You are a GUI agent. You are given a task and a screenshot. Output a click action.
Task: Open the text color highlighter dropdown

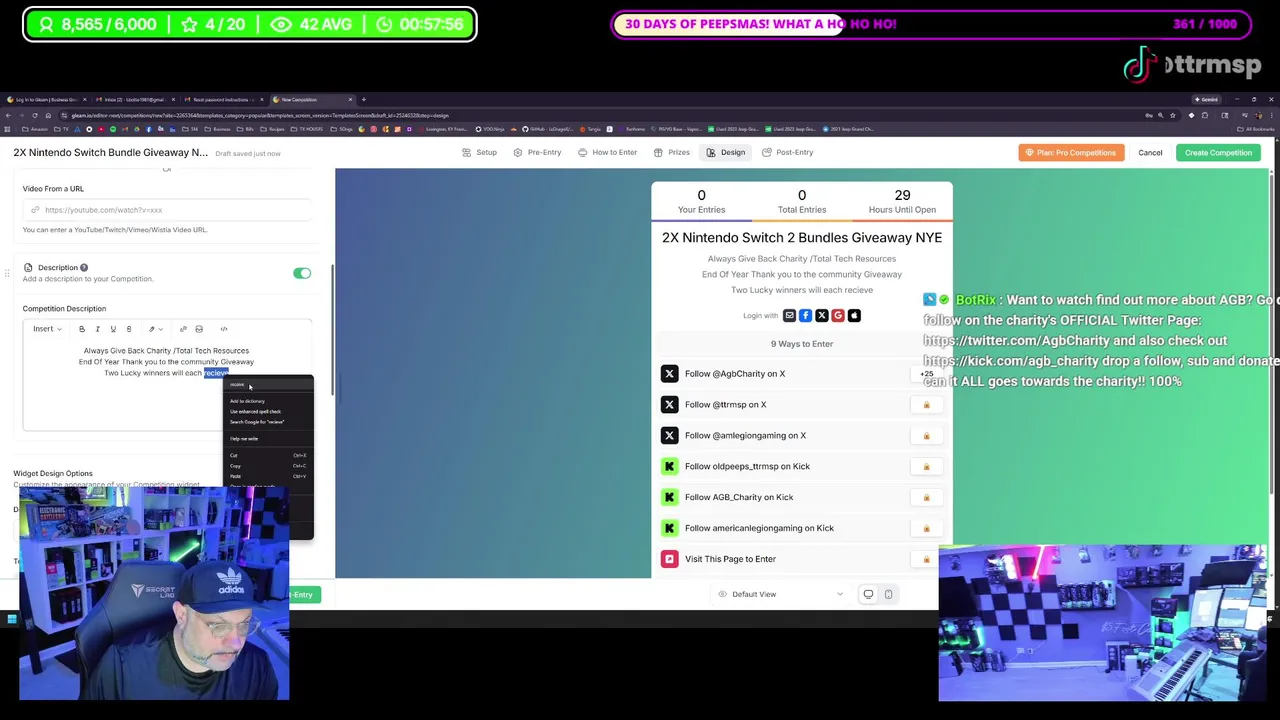(x=154, y=329)
